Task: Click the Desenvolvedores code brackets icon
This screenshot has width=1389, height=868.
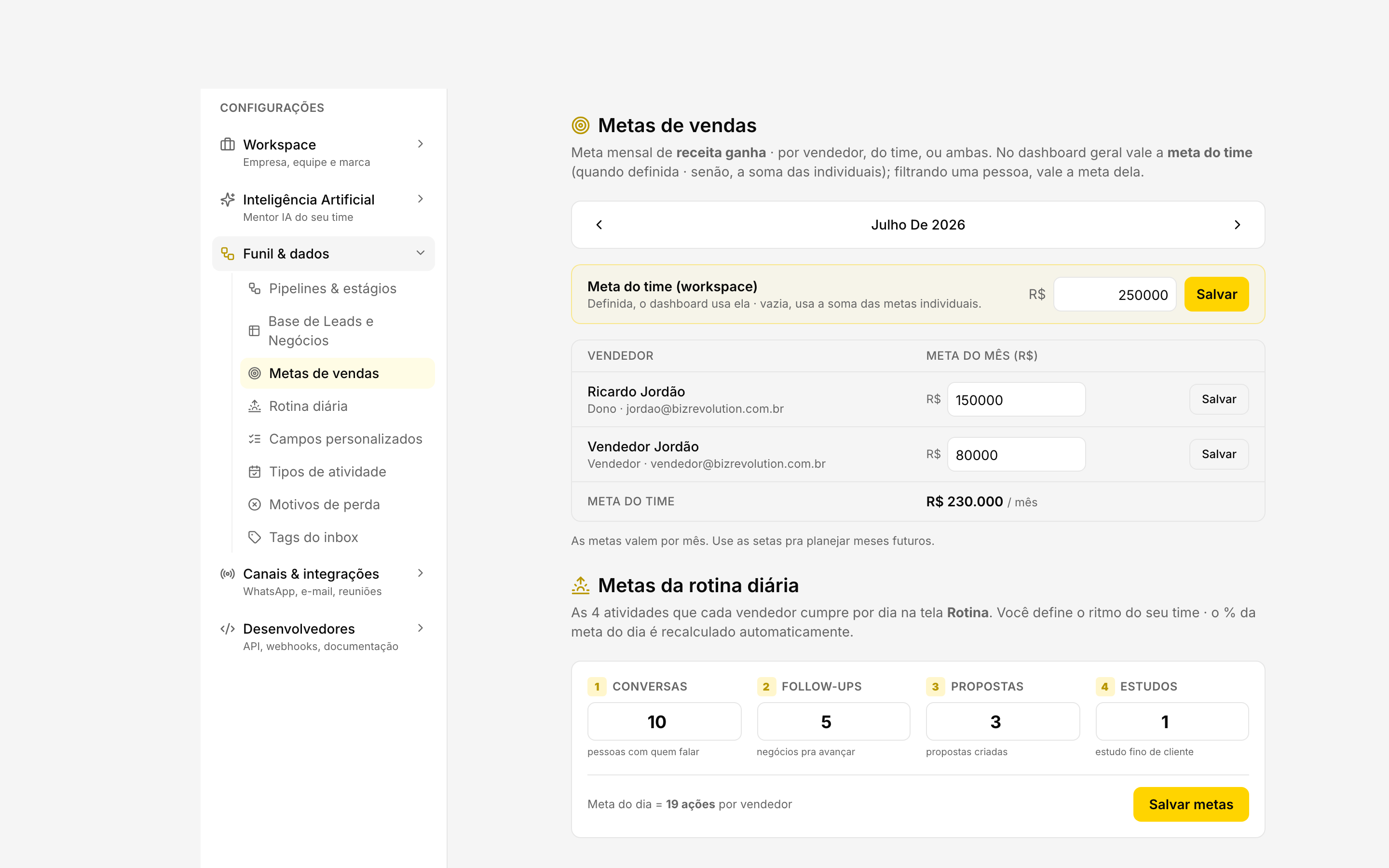Action: (227, 629)
